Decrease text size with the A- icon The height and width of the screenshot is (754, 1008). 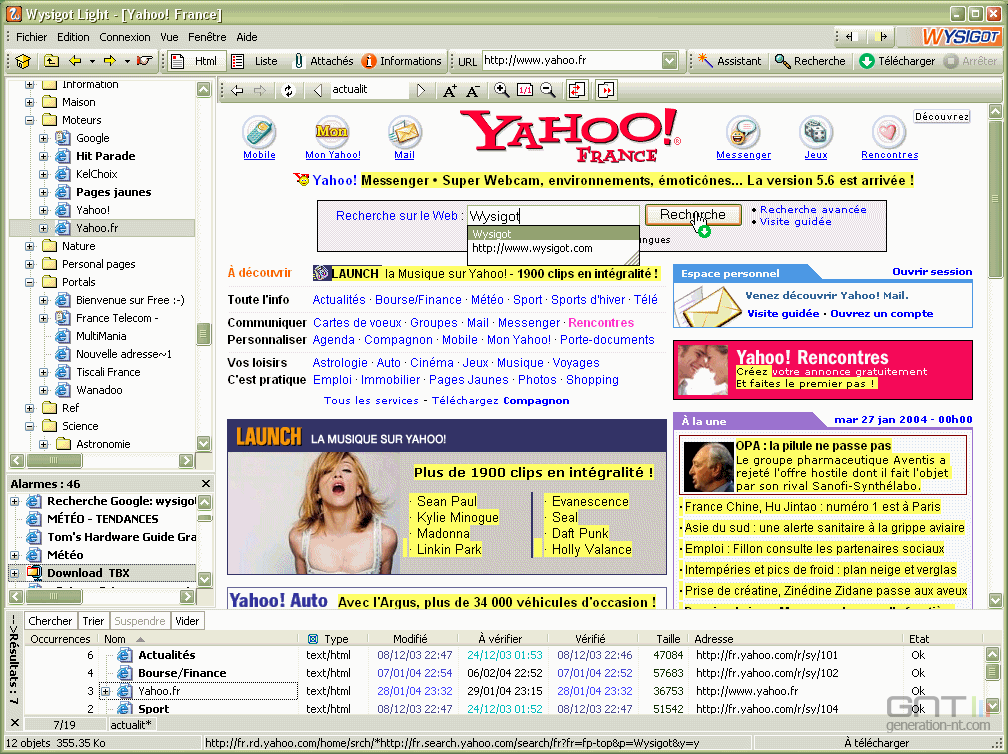pyautogui.click(x=472, y=91)
